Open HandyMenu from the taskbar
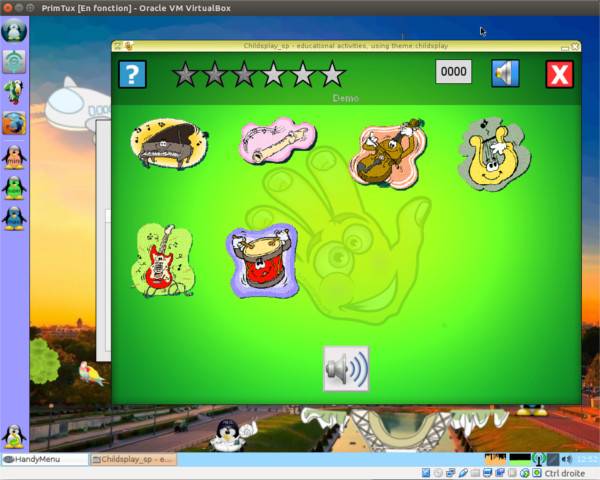This screenshot has width=600, height=480. tap(45, 459)
